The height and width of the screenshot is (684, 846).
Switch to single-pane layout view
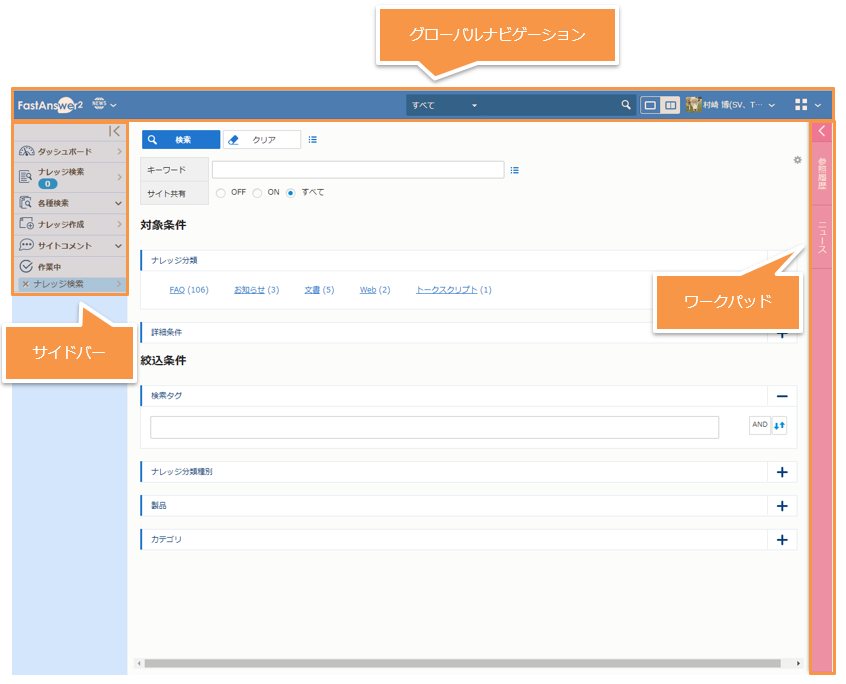pos(651,105)
